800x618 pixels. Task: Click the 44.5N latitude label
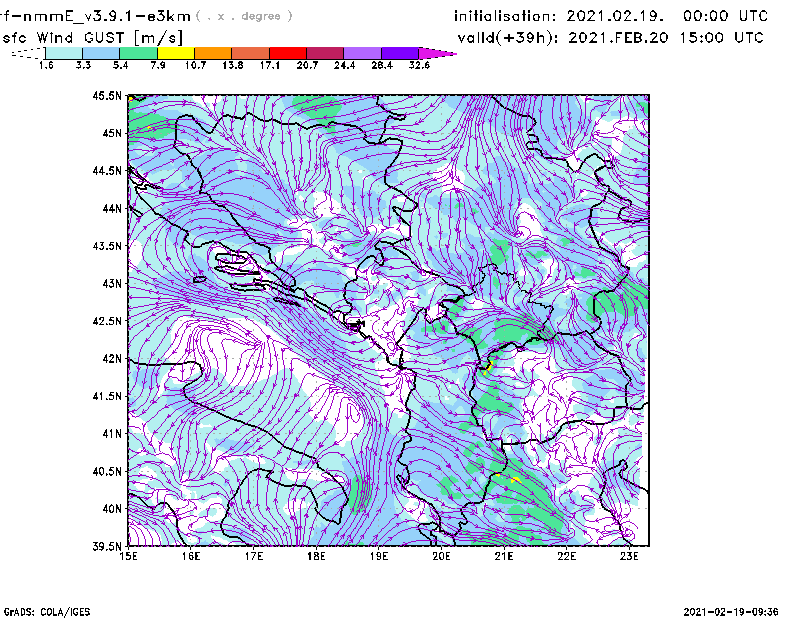(107, 170)
